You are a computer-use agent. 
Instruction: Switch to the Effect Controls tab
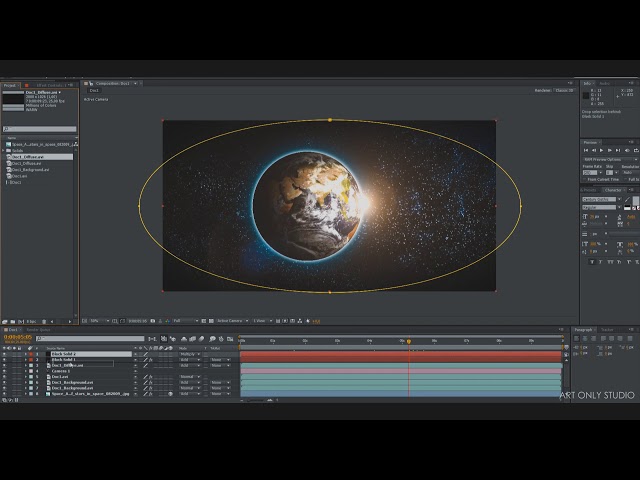coord(51,85)
